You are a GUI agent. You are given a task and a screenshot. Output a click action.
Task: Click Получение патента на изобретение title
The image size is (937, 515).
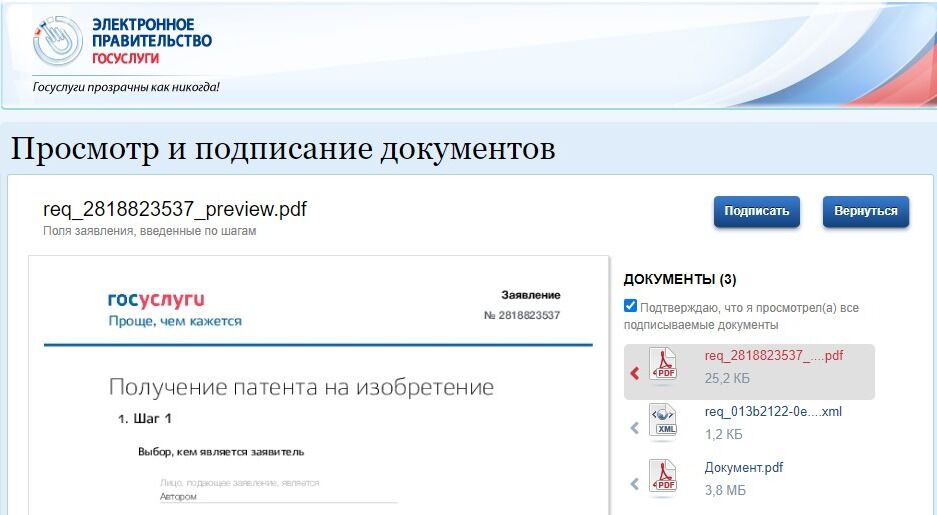click(301, 387)
